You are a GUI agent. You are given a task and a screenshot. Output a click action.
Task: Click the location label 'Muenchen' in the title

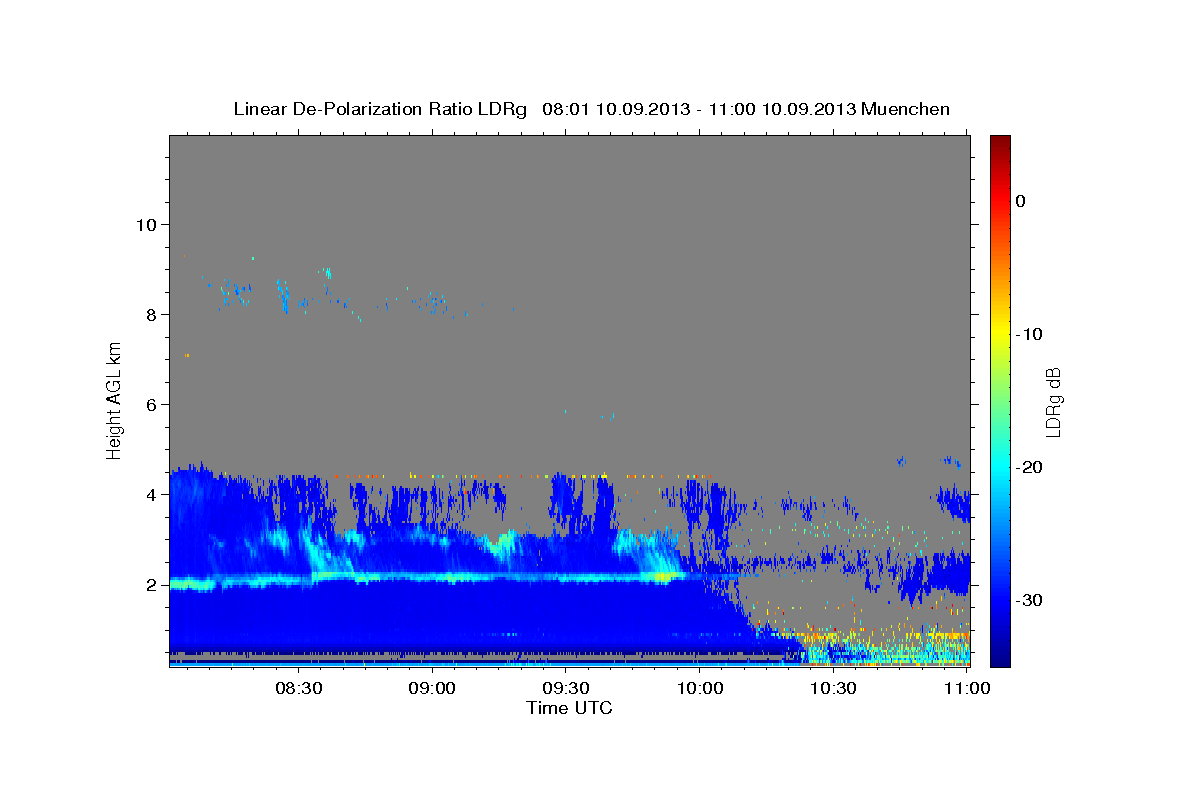pos(906,109)
